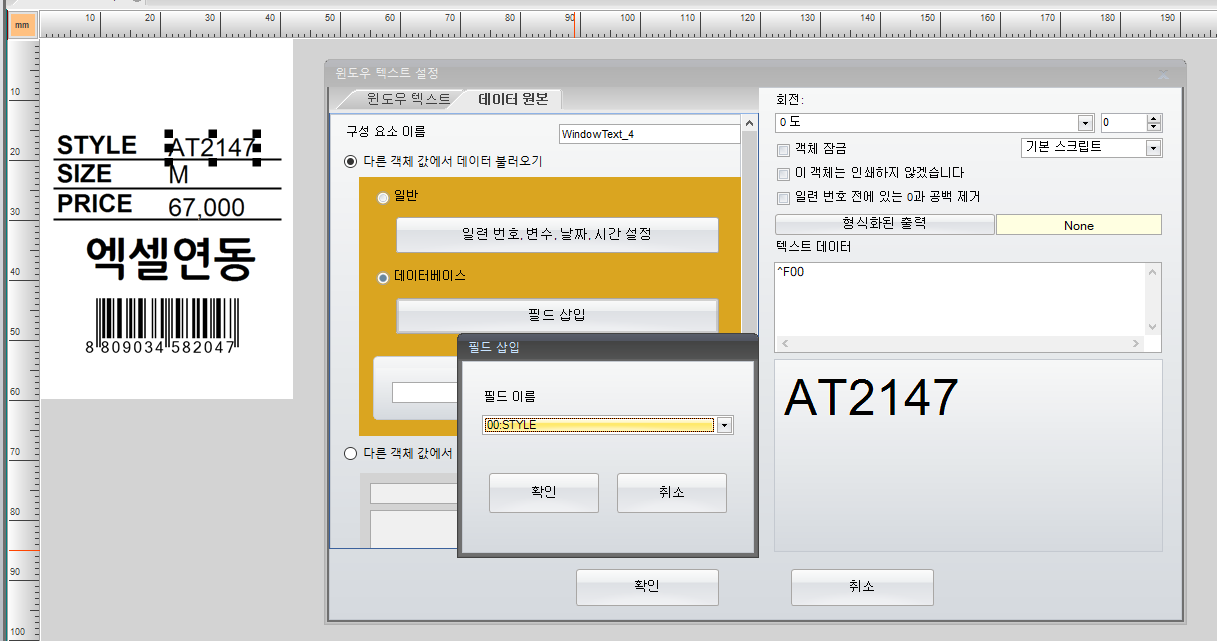Open the 기본 스크립트 dropdown
The width and height of the screenshot is (1217, 641).
tap(1154, 148)
